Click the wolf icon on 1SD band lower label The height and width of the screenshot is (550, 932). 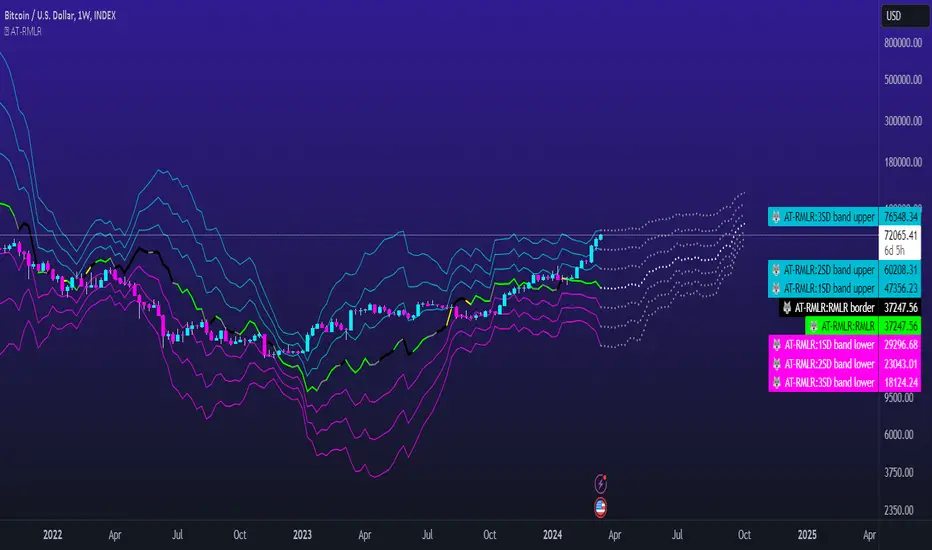point(776,345)
